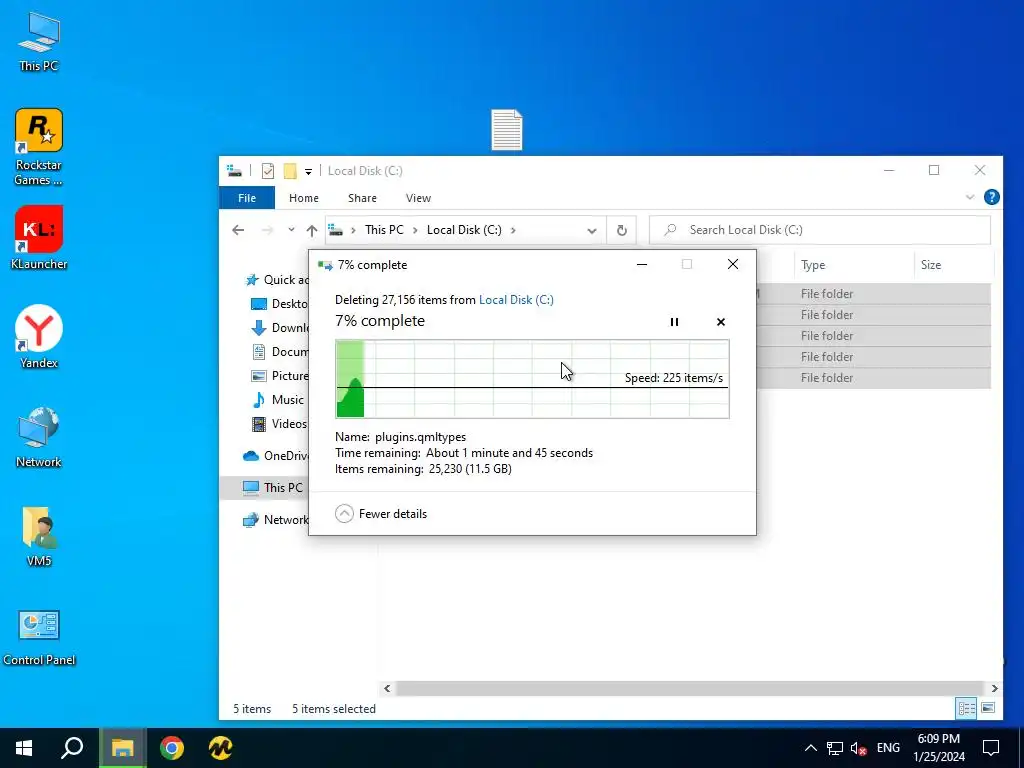Select the first File folder row

point(873,294)
